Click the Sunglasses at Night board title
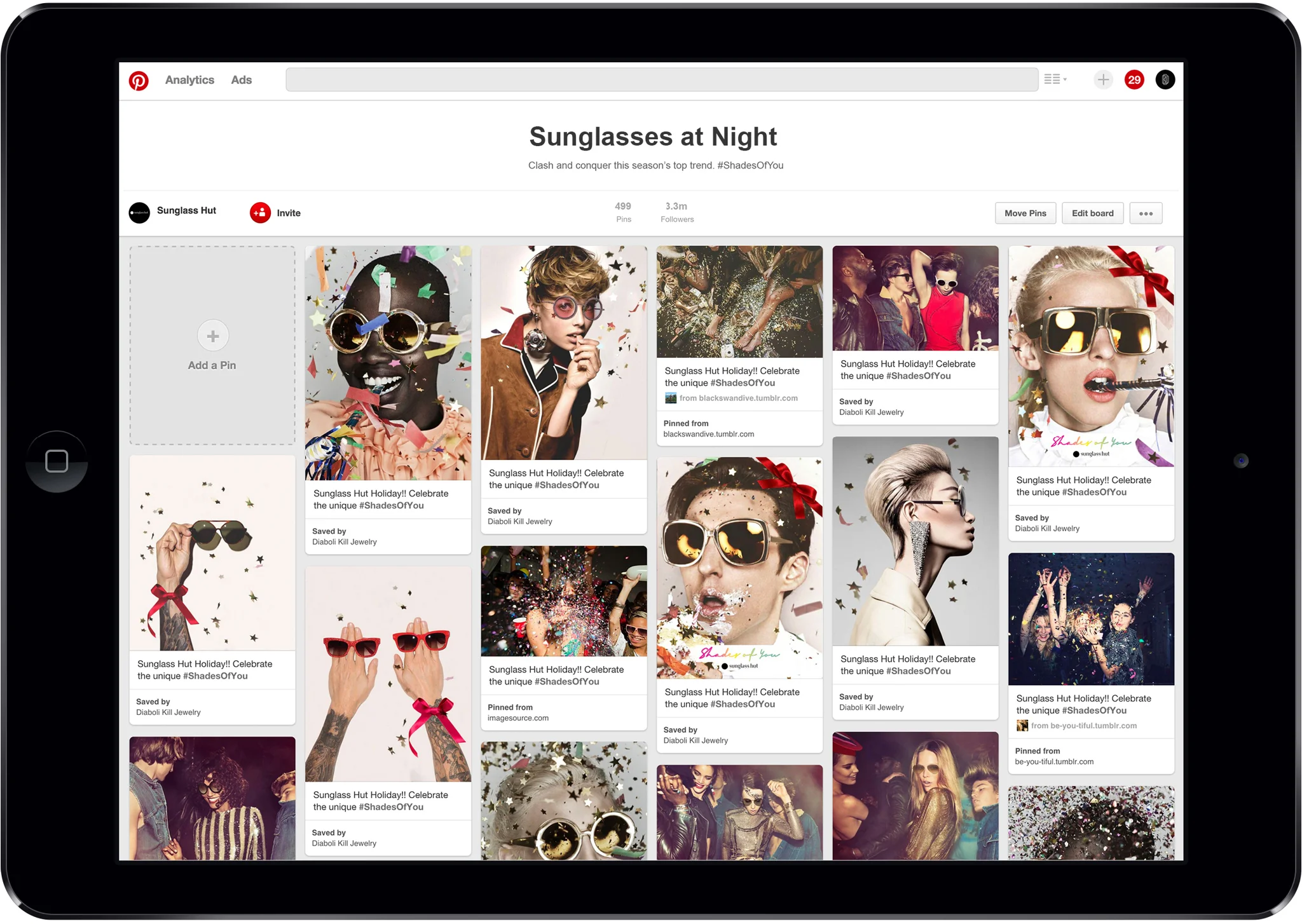Screen dimensions: 1302x924 pos(653,137)
